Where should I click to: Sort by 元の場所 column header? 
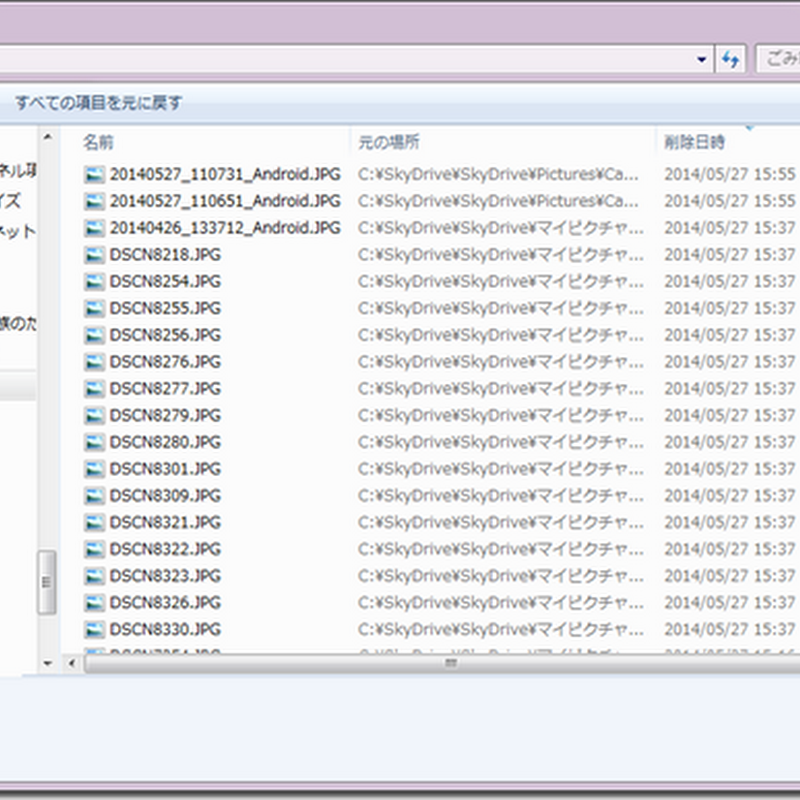(389, 142)
